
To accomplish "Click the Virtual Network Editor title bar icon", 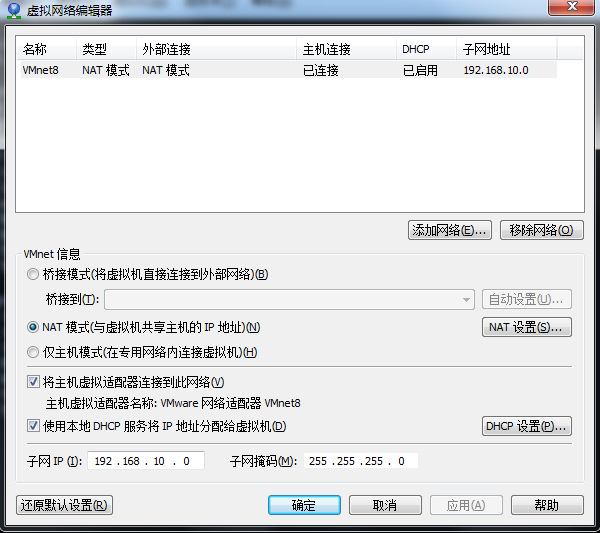I will (14, 10).
